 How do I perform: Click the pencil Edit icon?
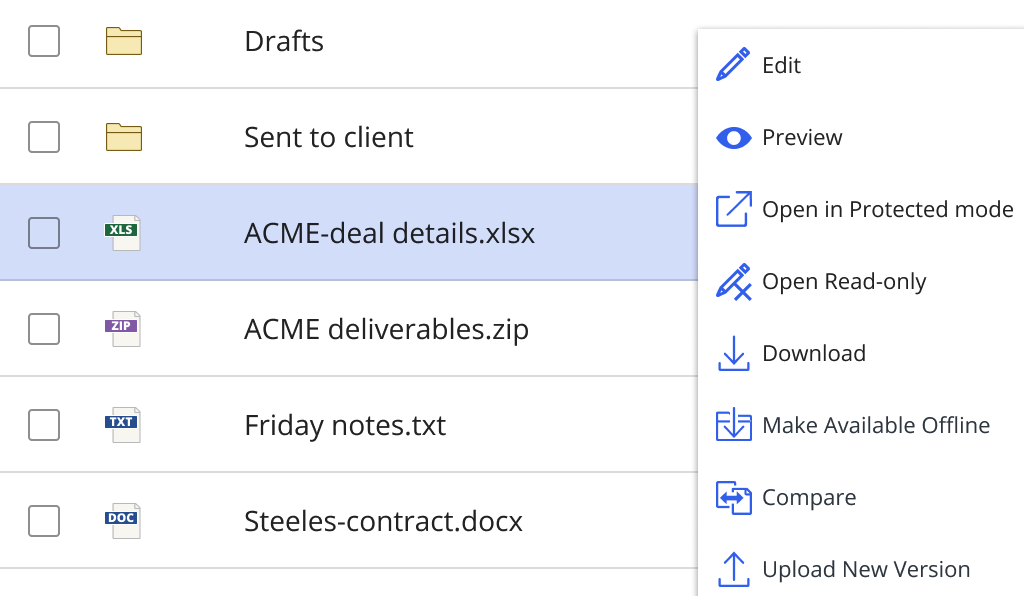733,66
